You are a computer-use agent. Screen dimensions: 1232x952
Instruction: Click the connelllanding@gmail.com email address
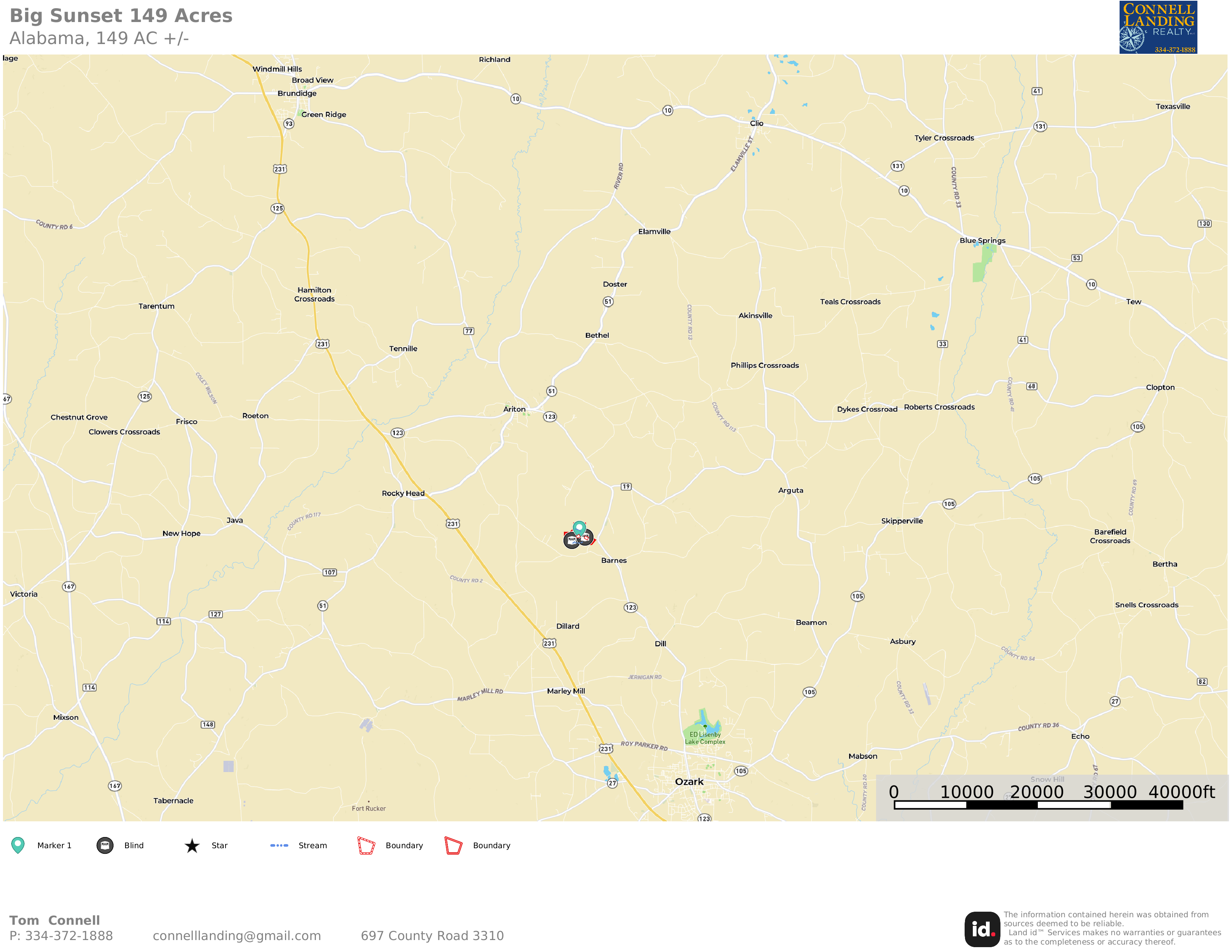coord(237,936)
